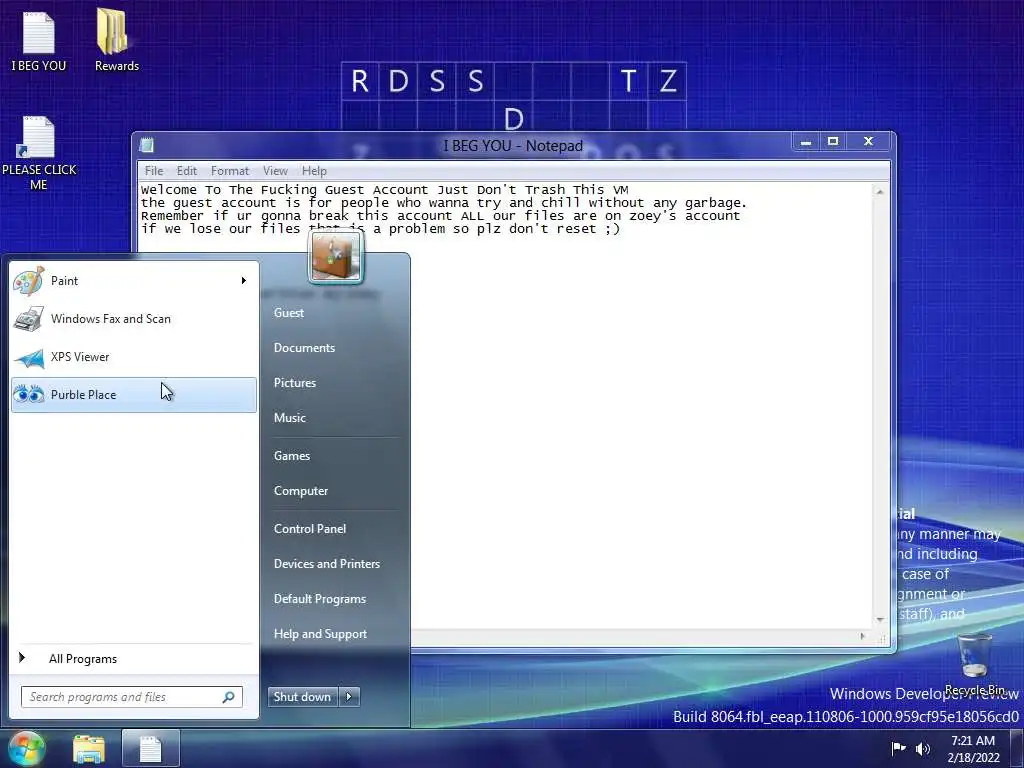Click the Windows Start orb
The image size is (1024, 768).
coord(26,748)
